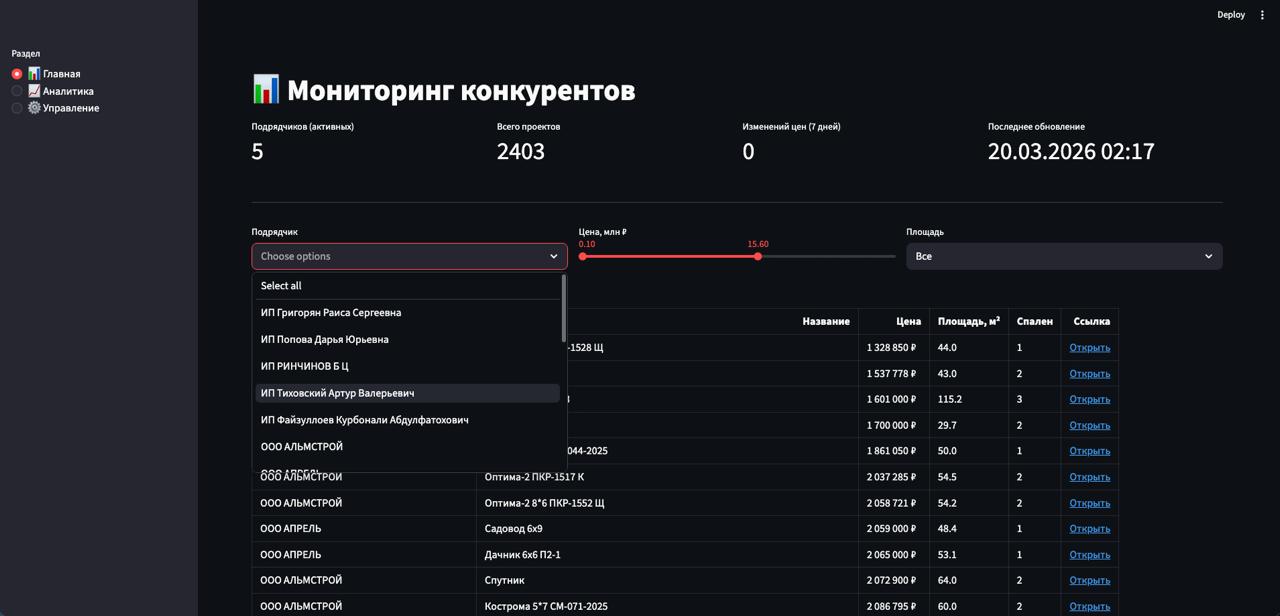Click the trending chart icon beside Аналитика
This screenshot has height=616, width=1280.
(32, 90)
